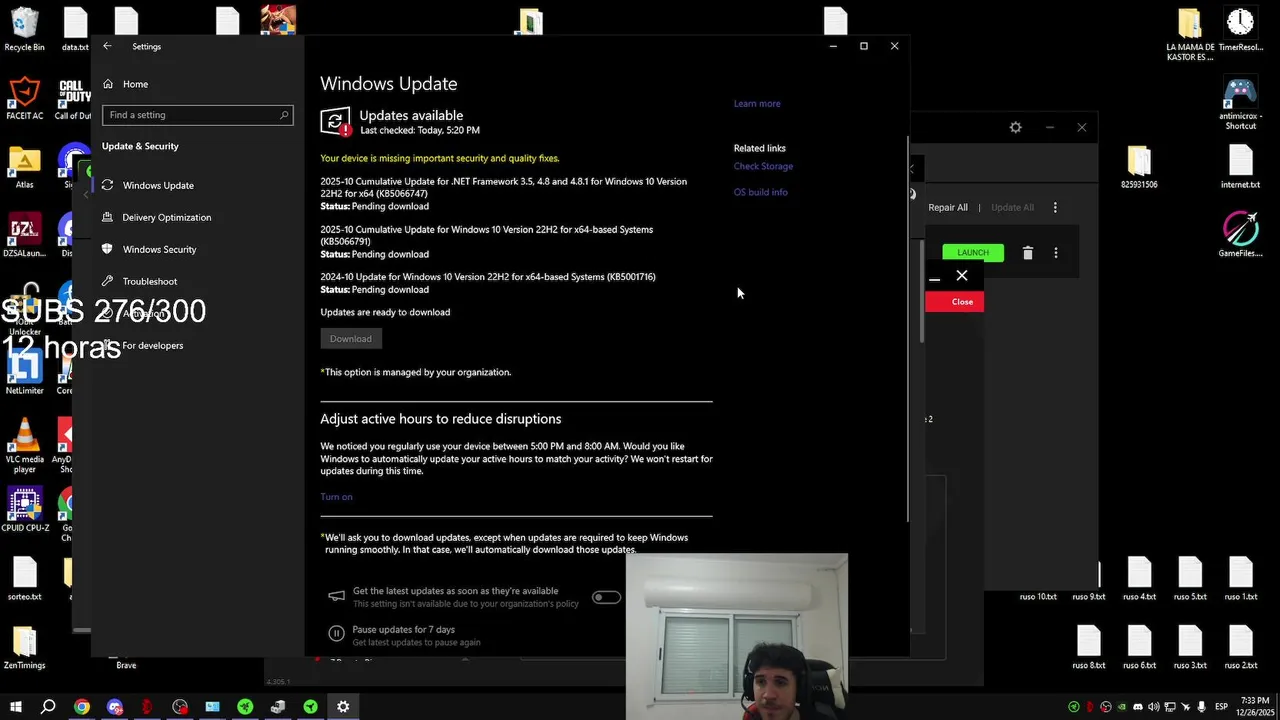
Task: Open the OS build info link
Action: pyautogui.click(x=761, y=192)
